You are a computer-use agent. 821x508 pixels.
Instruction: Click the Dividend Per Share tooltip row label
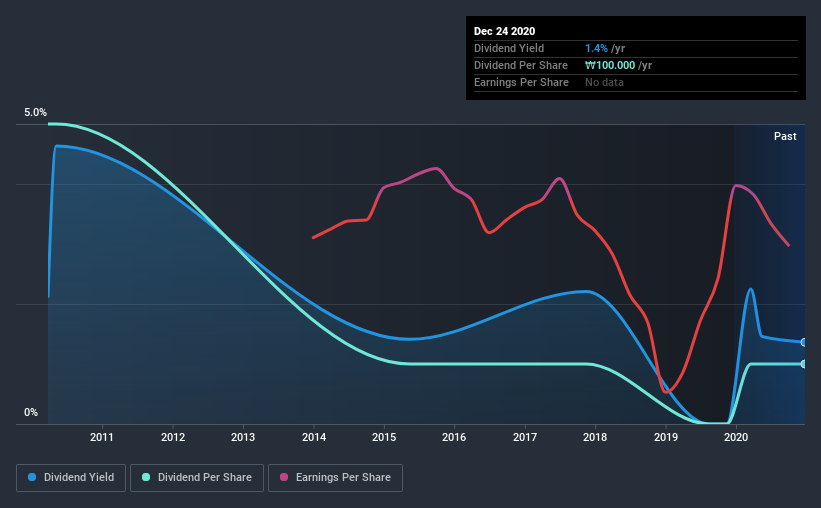tap(520, 65)
